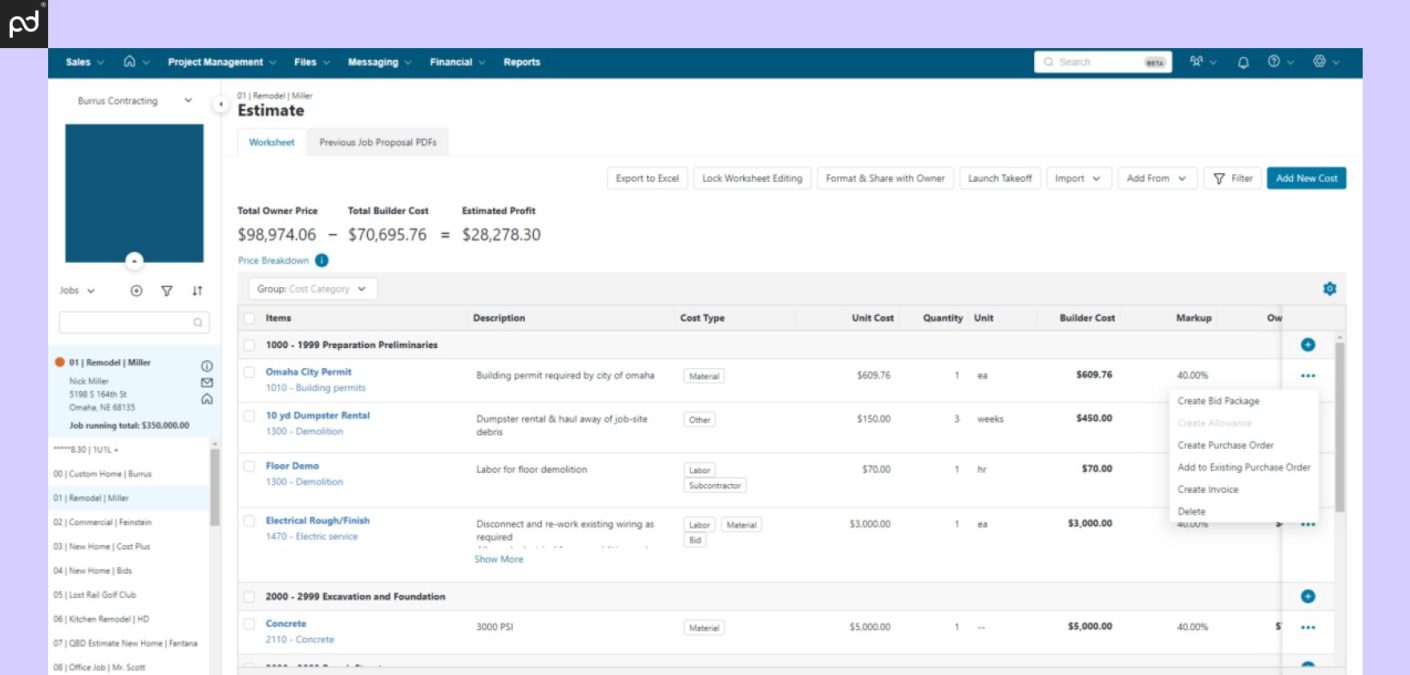Viewport: 1410px width, 675px height.
Task: Open job info icon for Miller remodel
Action: click(207, 366)
